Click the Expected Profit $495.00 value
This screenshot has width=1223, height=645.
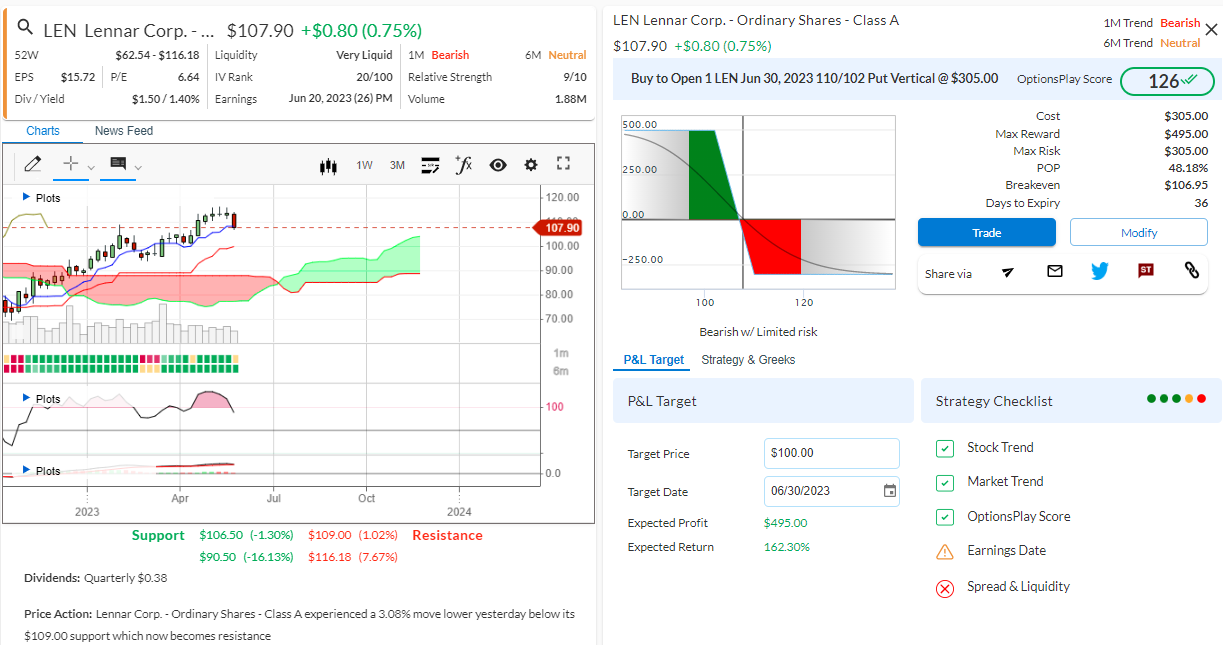(x=786, y=523)
